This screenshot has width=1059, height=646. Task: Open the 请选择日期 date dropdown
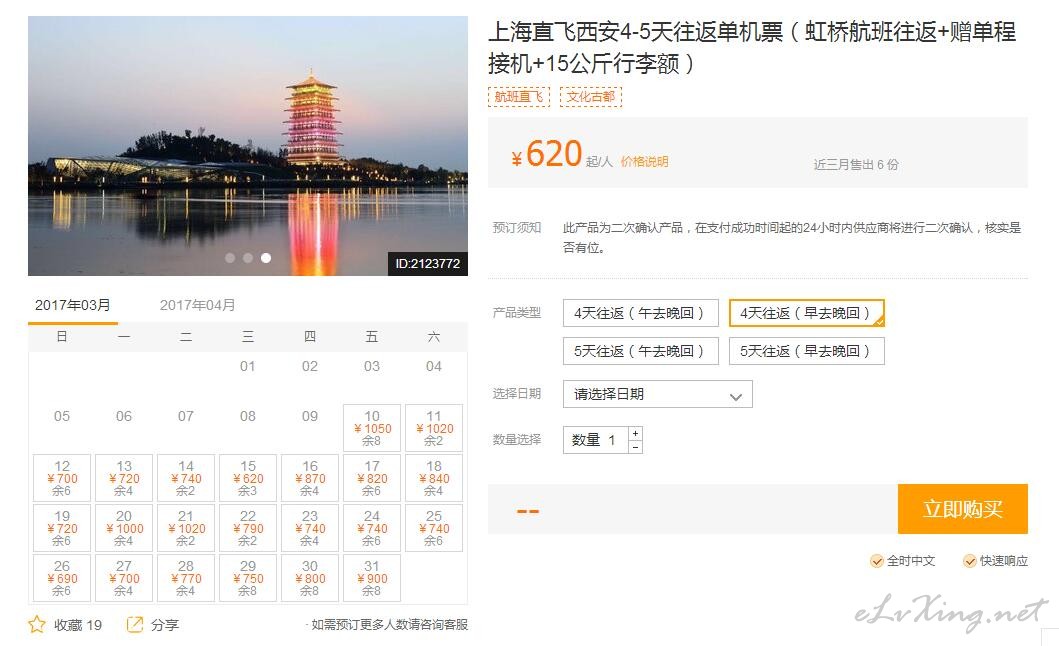pos(658,394)
